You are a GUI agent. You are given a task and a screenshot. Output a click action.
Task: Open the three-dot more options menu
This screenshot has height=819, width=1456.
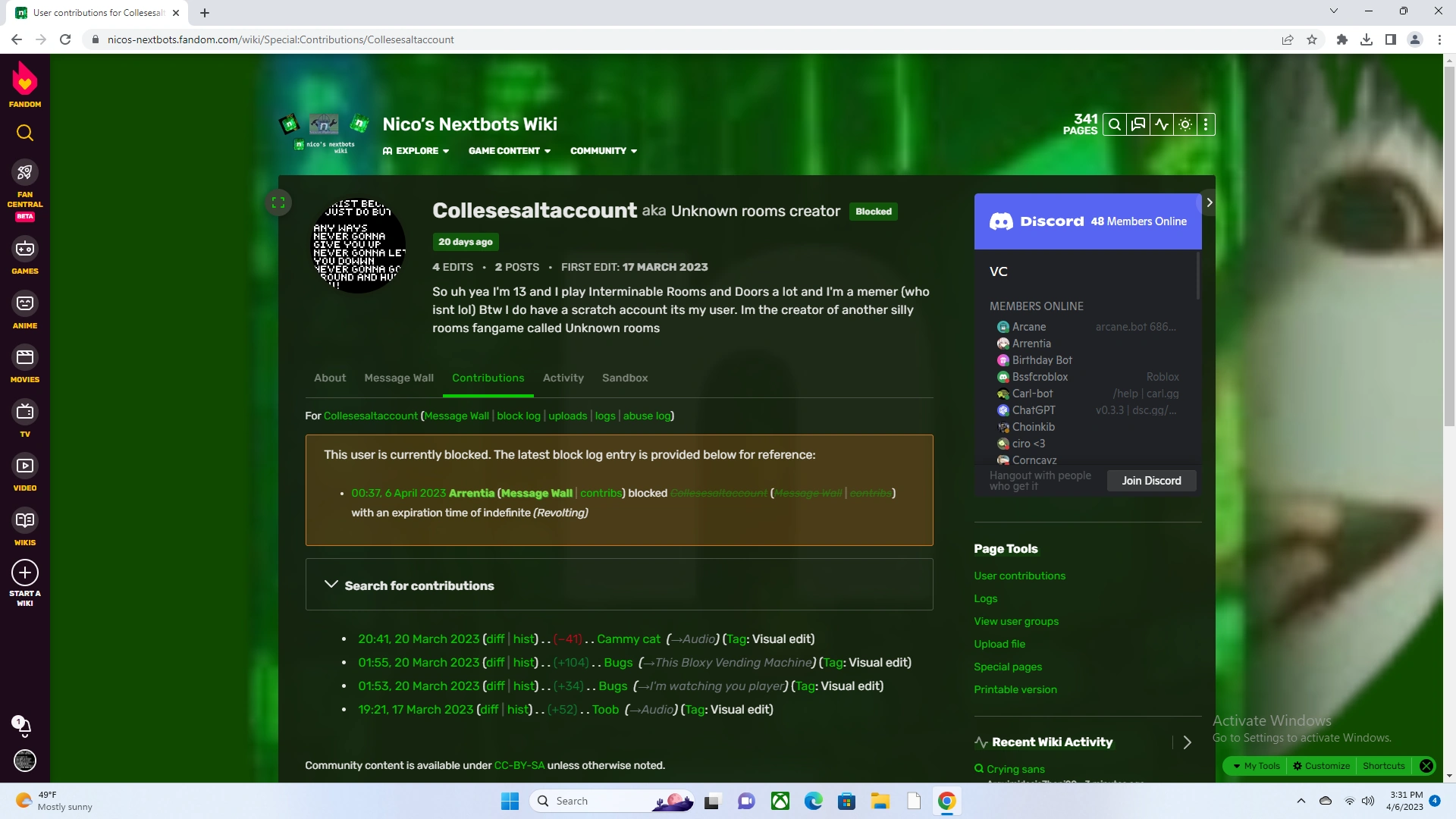pyautogui.click(x=1206, y=124)
